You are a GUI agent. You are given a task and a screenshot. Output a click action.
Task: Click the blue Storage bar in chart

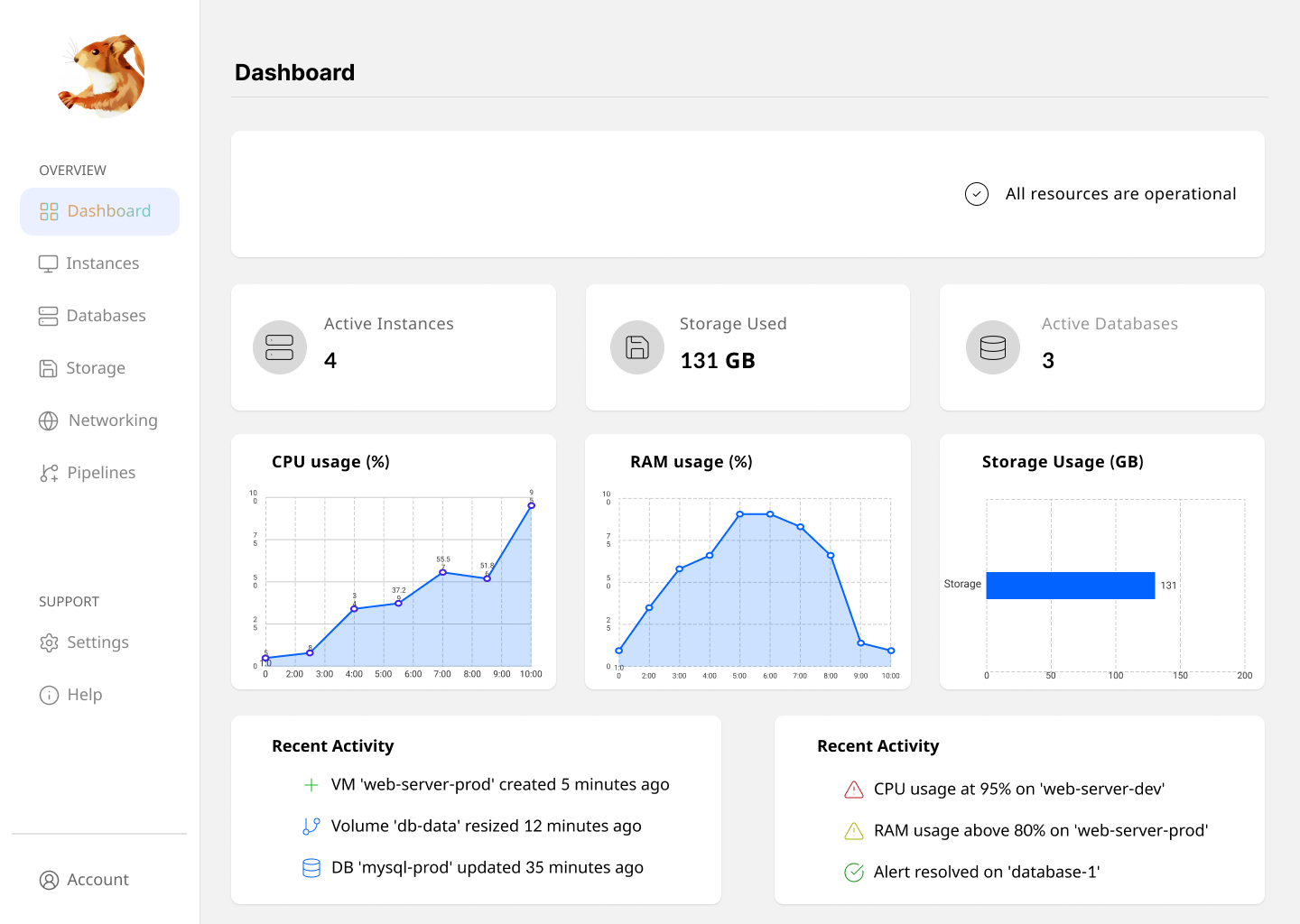(x=1070, y=586)
